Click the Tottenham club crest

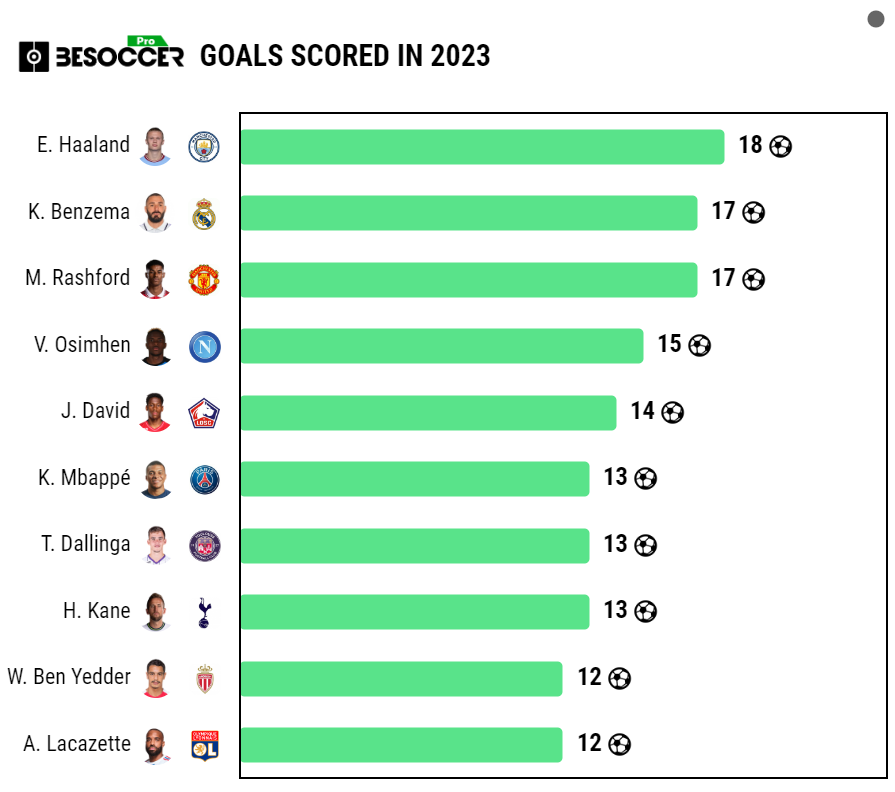tap(204, 611)
